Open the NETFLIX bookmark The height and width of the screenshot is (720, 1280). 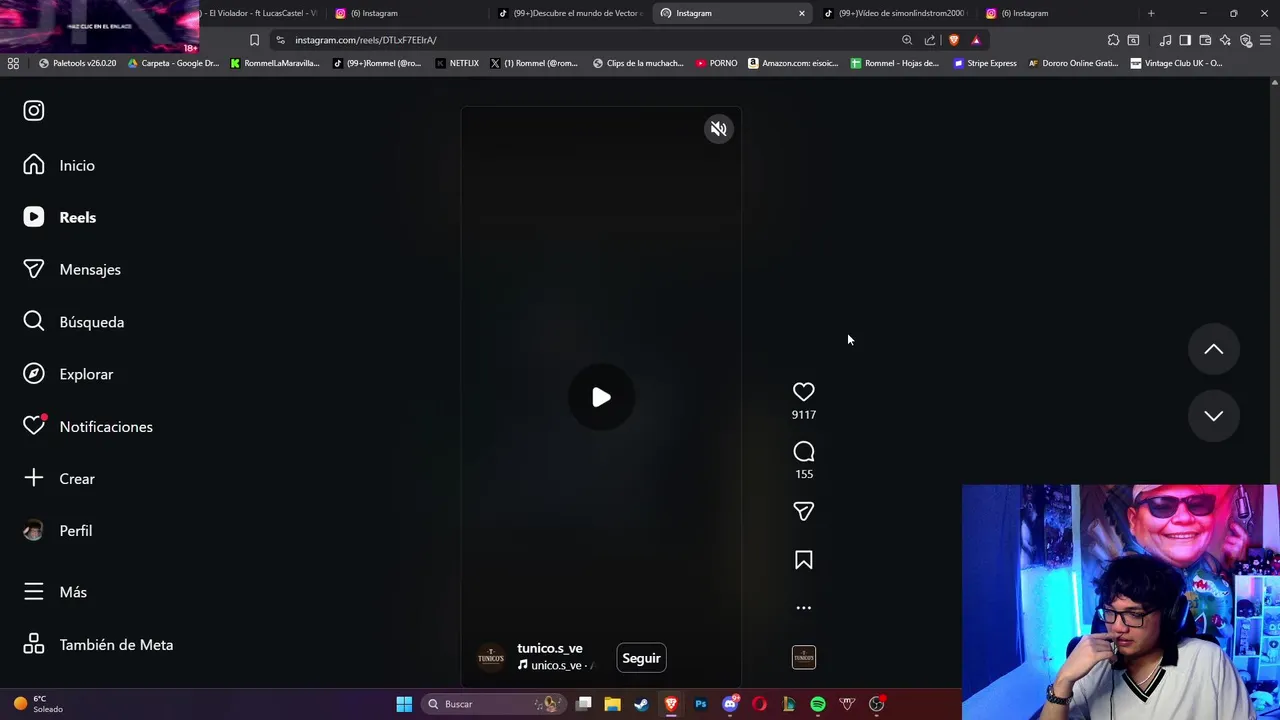click(457, 63)
